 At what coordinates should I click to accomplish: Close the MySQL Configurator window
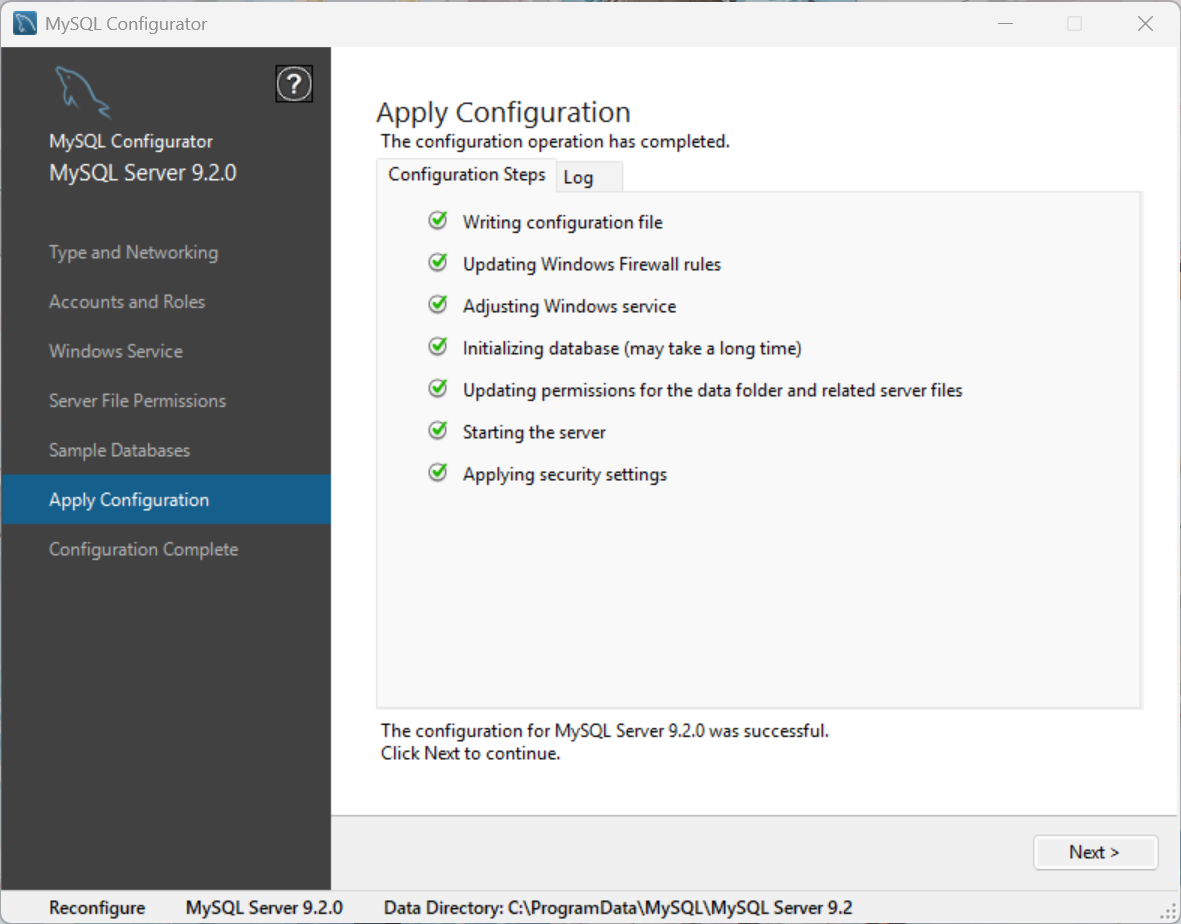1146,23
